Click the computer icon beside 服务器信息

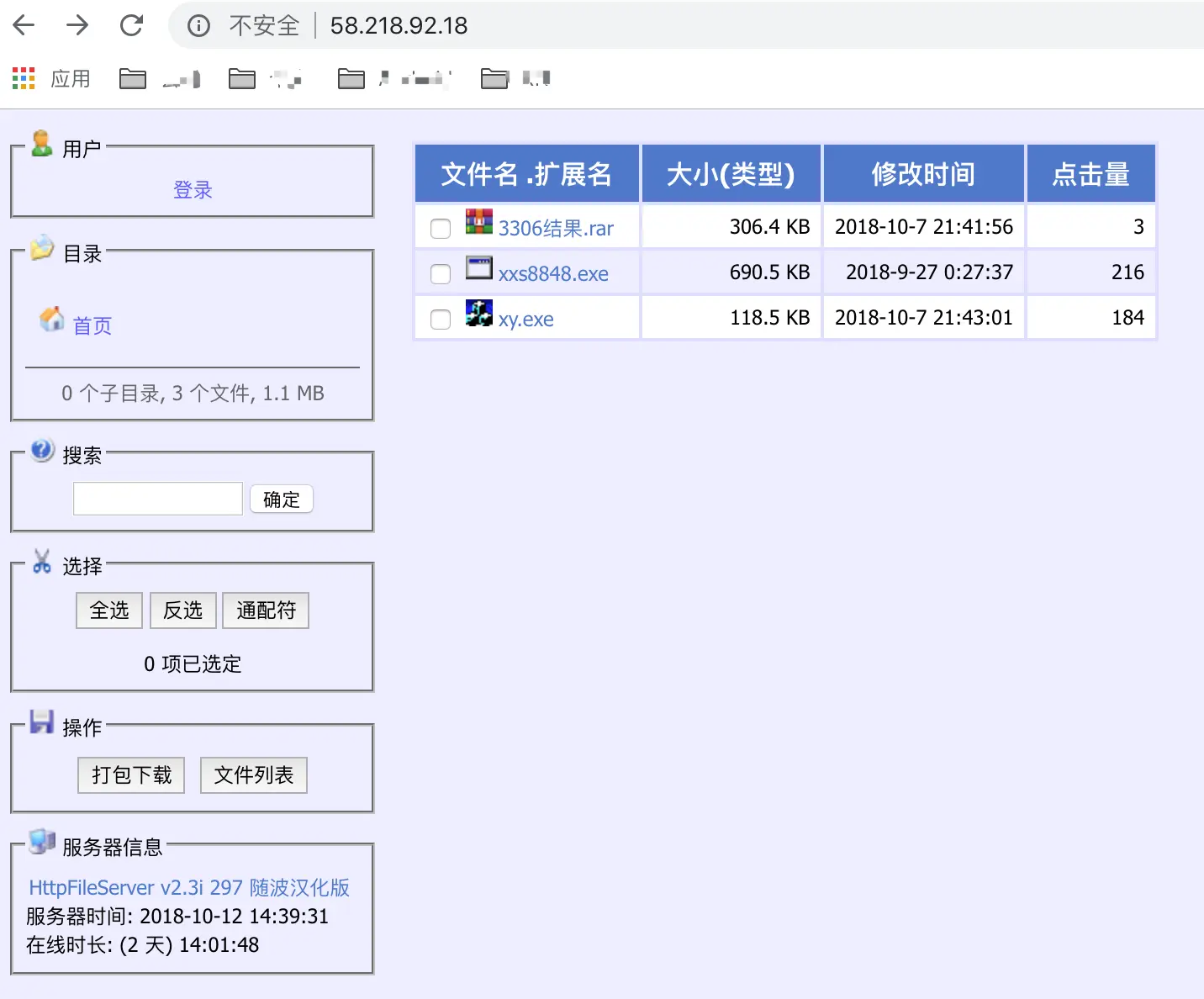point(42,841)
